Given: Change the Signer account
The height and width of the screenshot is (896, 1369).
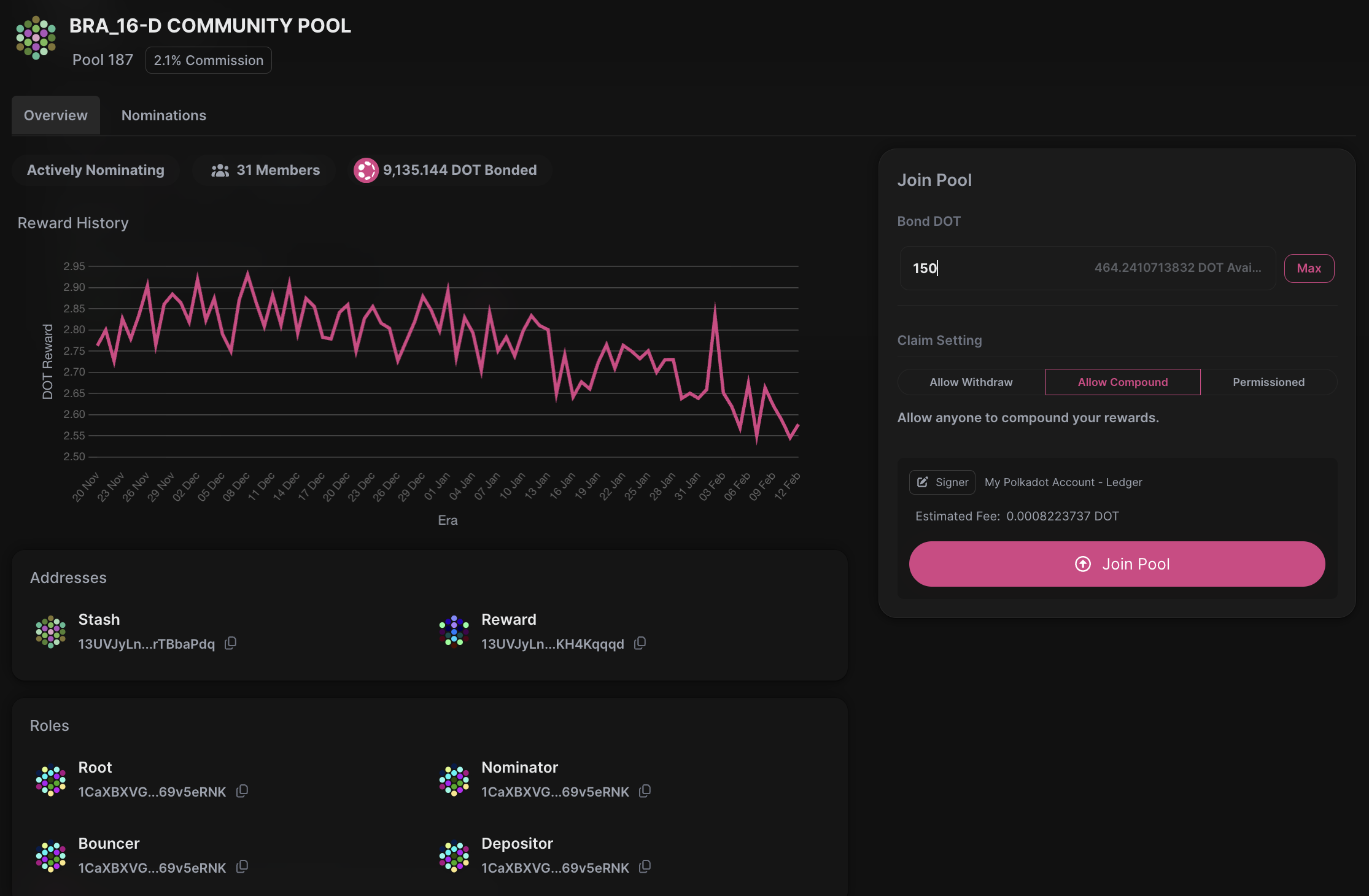Looking at the screenshot, I should [x=942, y=482].
